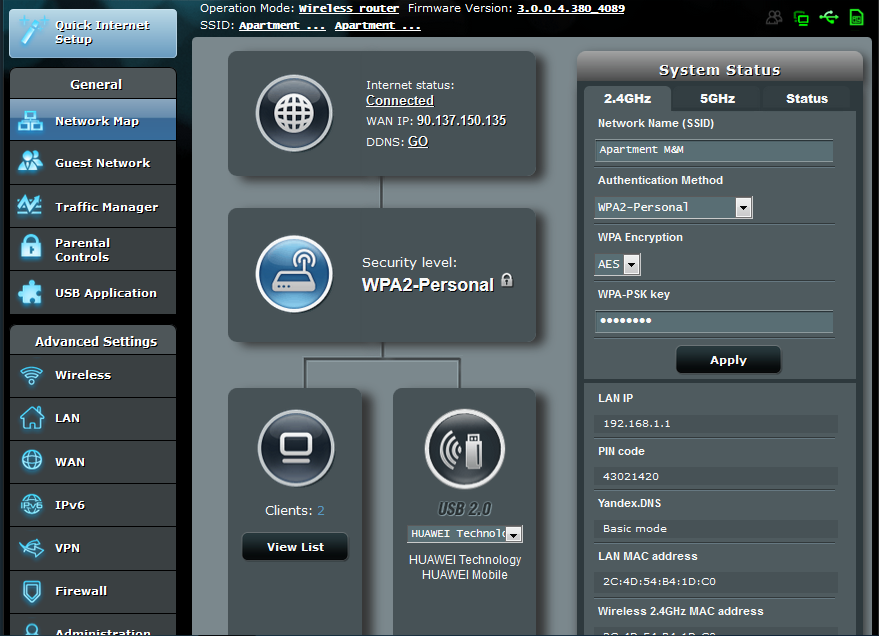Click the user accounts icon in header
The height and width of the screenshot is (636, 879).
point(774,17)
